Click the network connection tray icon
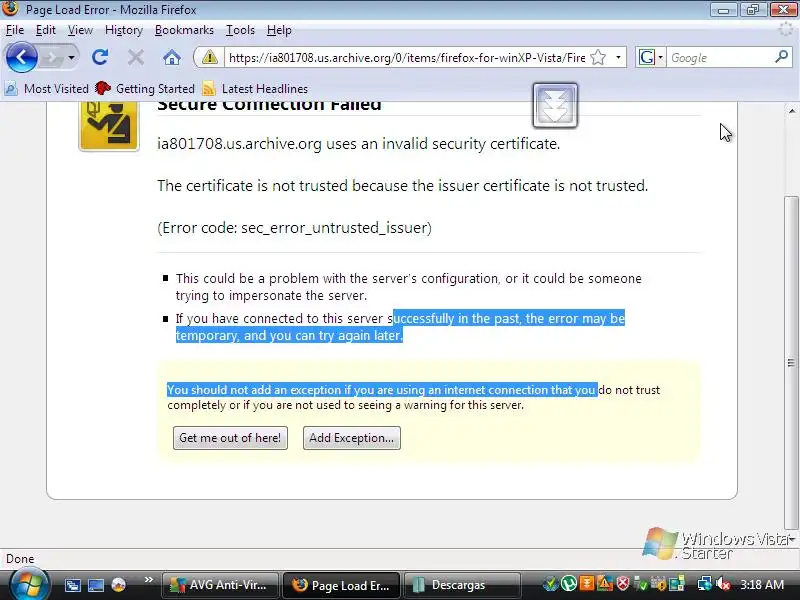Screen dimensions: 800x600 pos(705,584)
